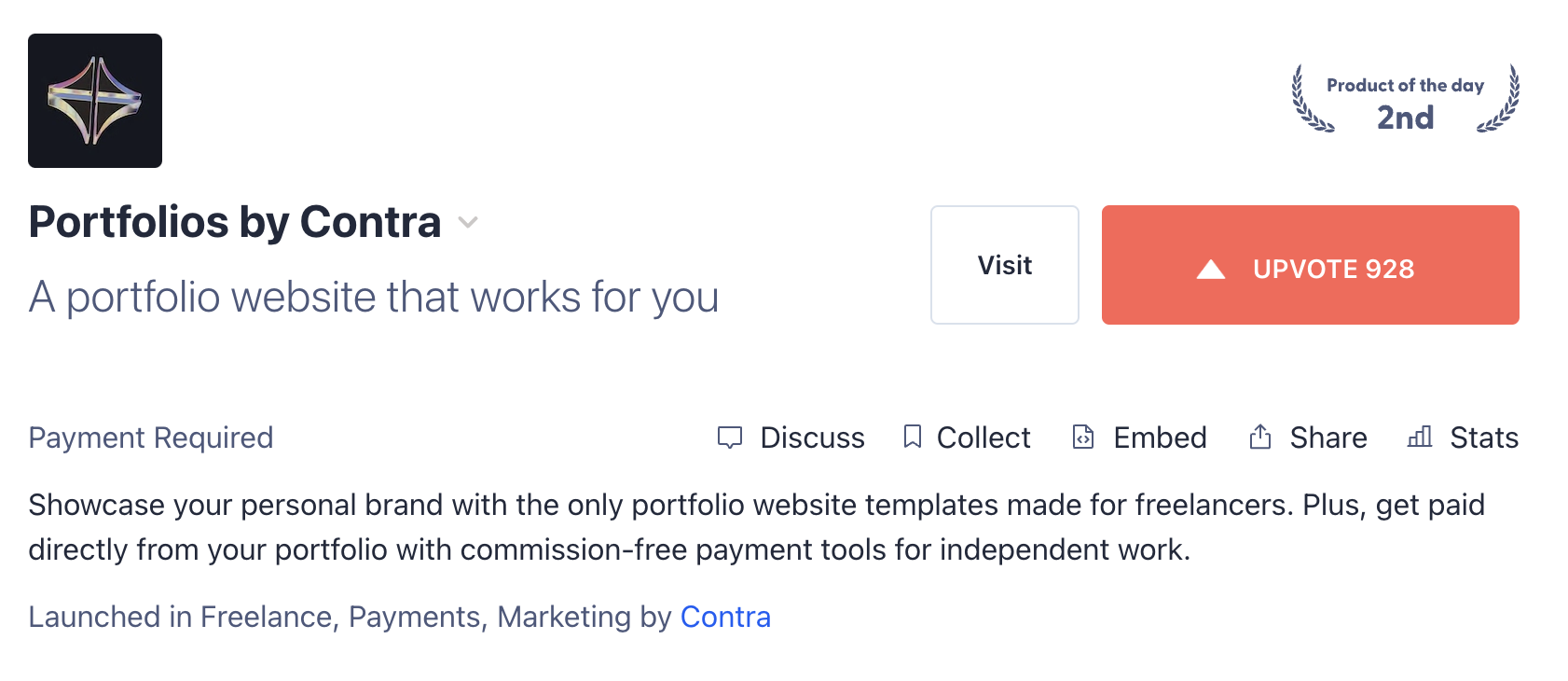The height and width of the screenshot is (681, 1568).
Task: Open the Embed text option
Action: click(x=1160, y=438)
